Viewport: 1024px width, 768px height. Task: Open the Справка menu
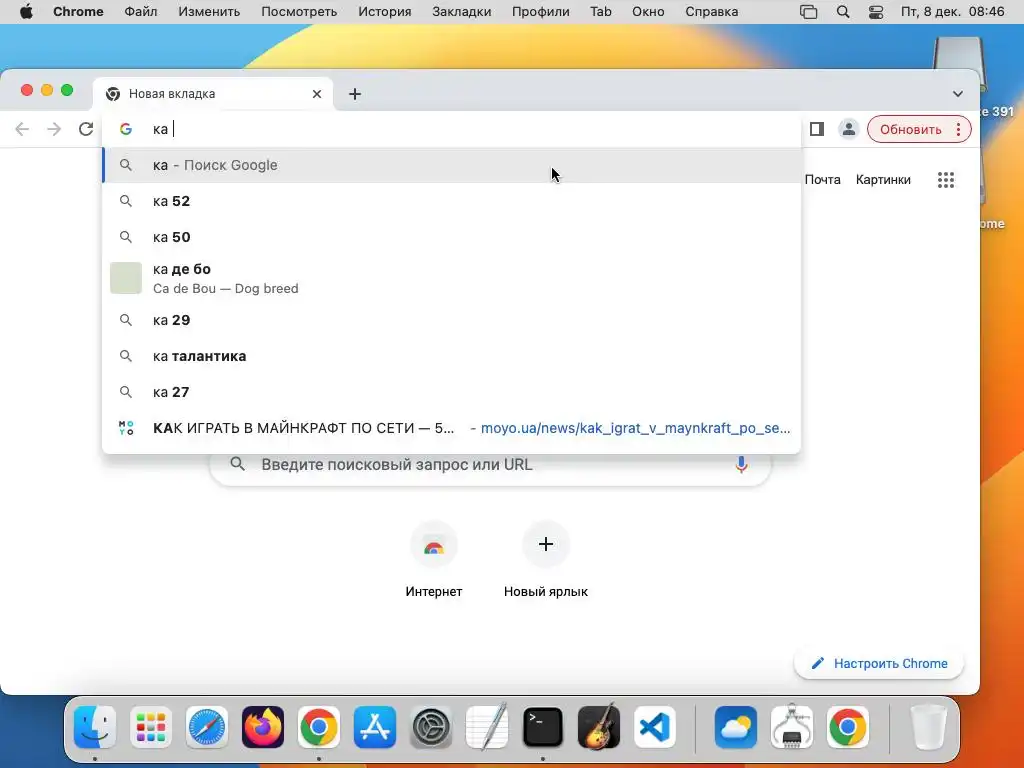712,12
